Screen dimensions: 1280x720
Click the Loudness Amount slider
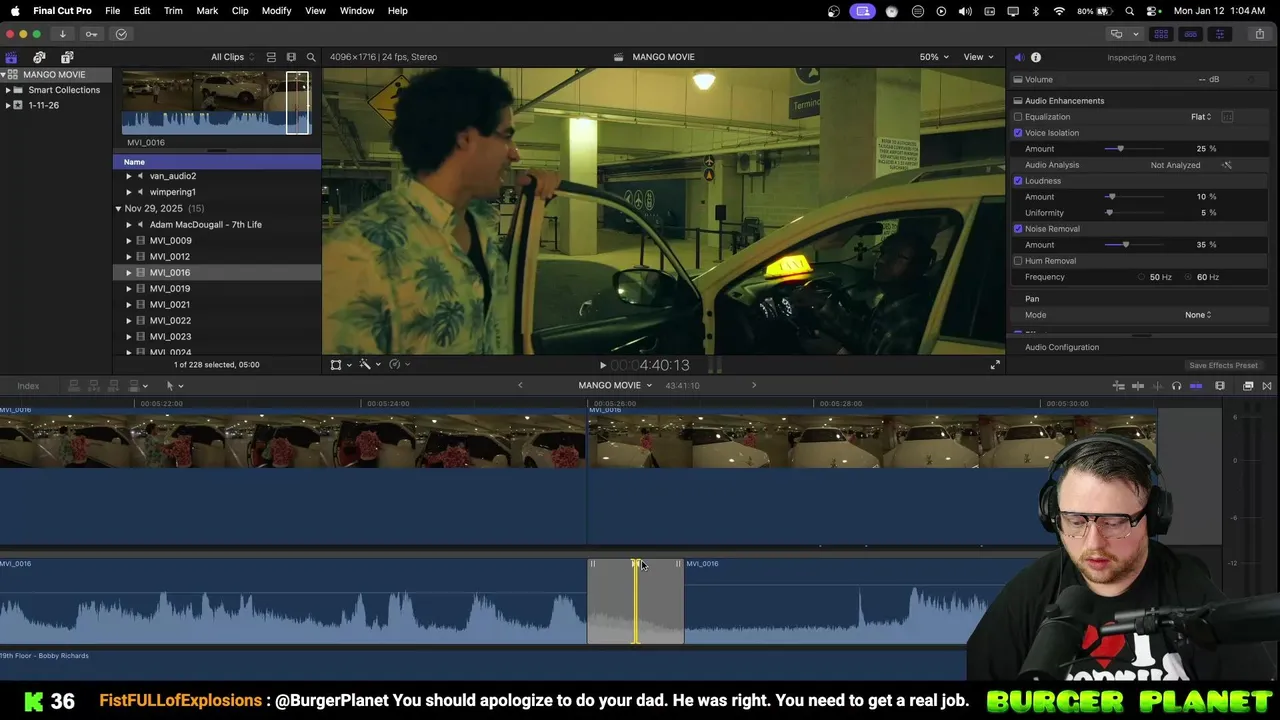(1134, 197)
